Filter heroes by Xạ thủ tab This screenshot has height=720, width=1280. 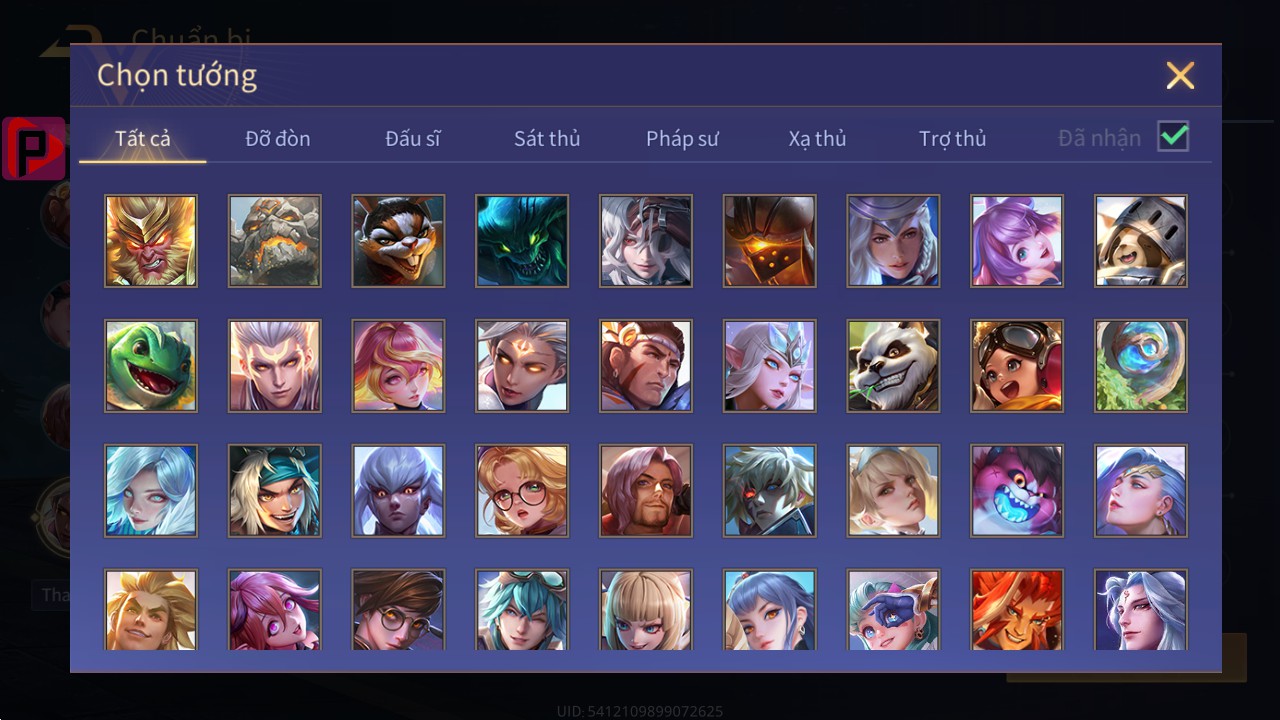[817, 138]
